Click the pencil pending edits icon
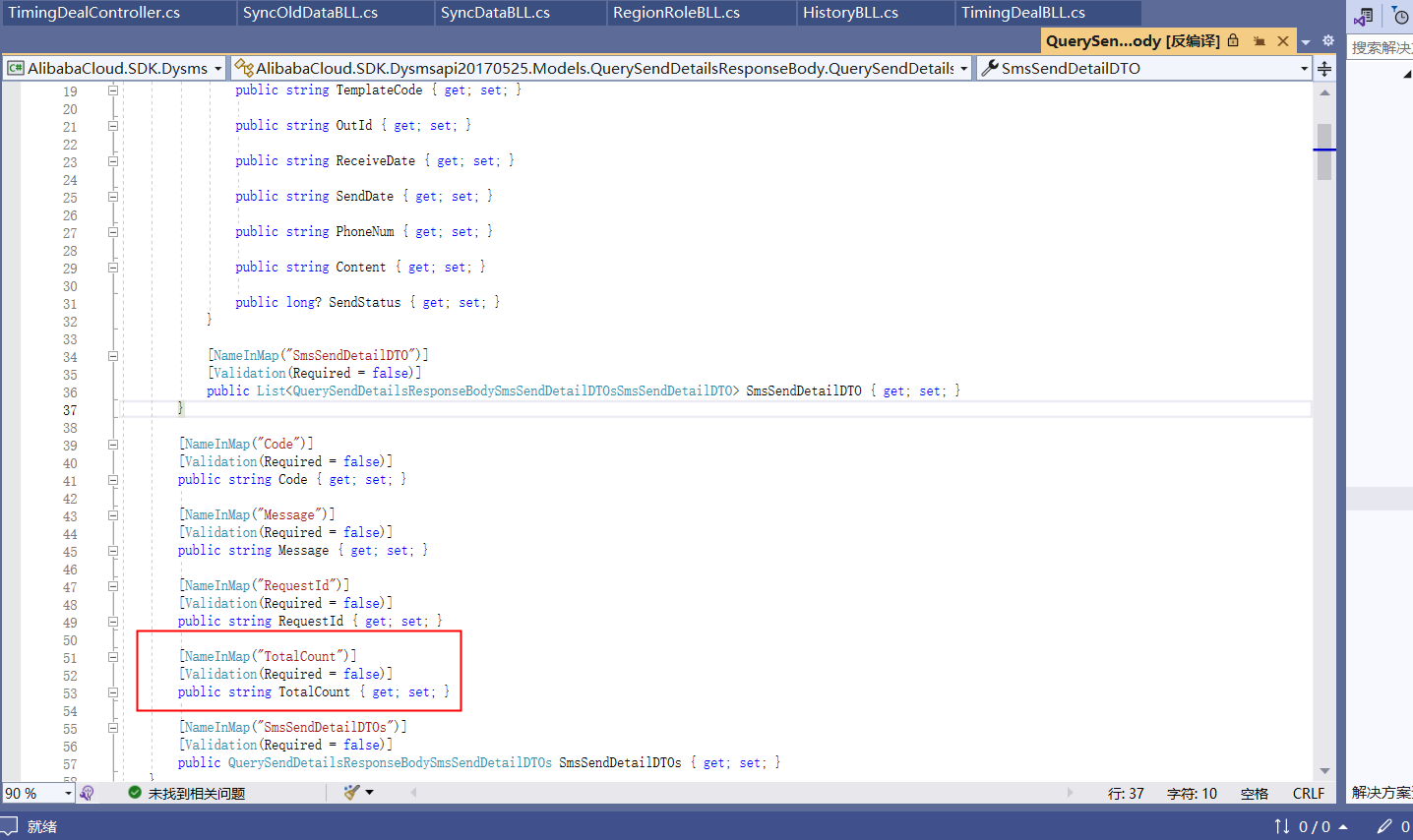The width and height of the screenshot is (1413, 840). (x=1384, y=826)
